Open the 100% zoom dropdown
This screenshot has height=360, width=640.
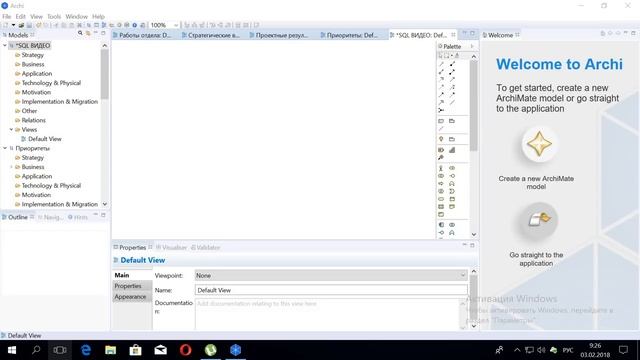coord(176,25)
